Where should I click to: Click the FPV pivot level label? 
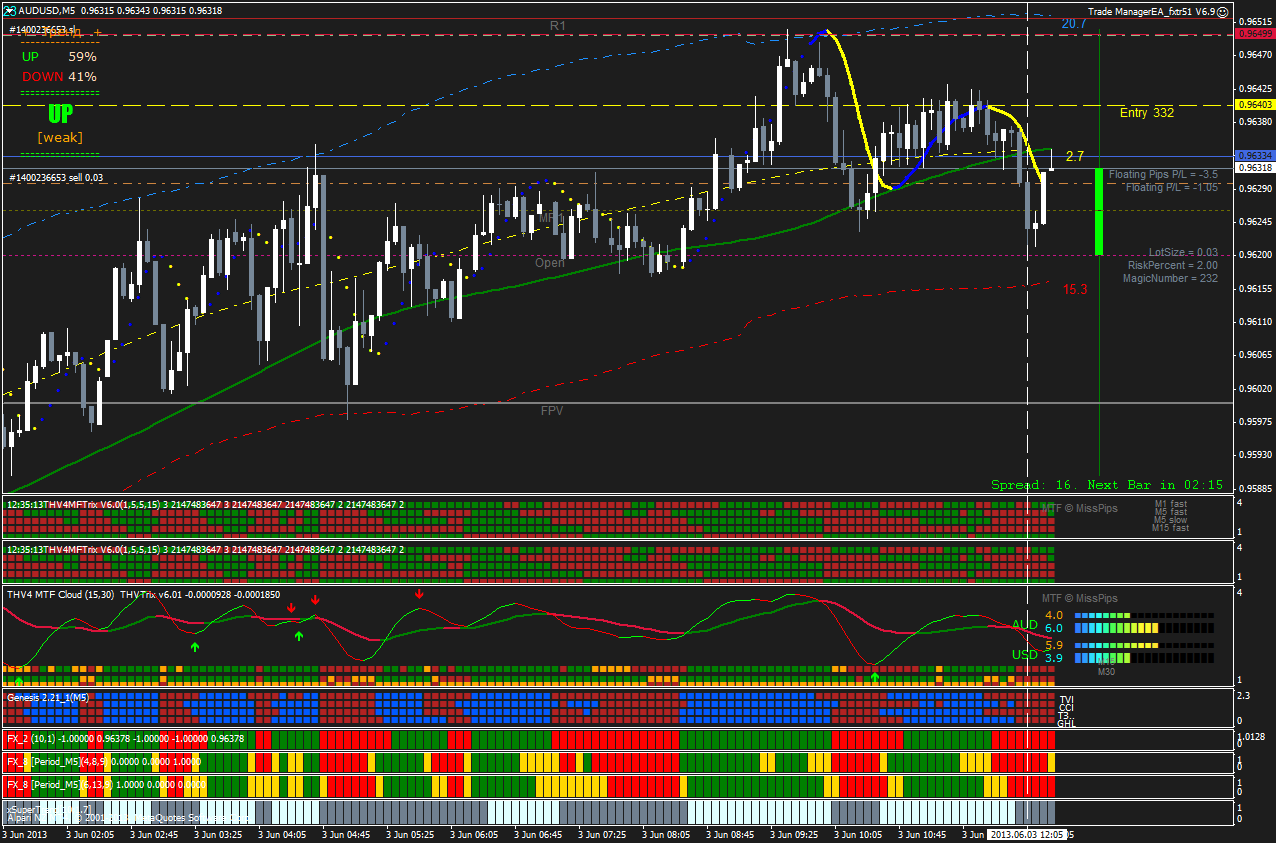552,411
